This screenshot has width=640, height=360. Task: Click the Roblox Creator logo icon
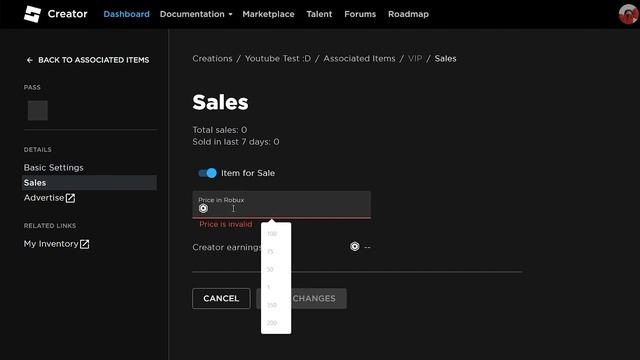(32, 14)
